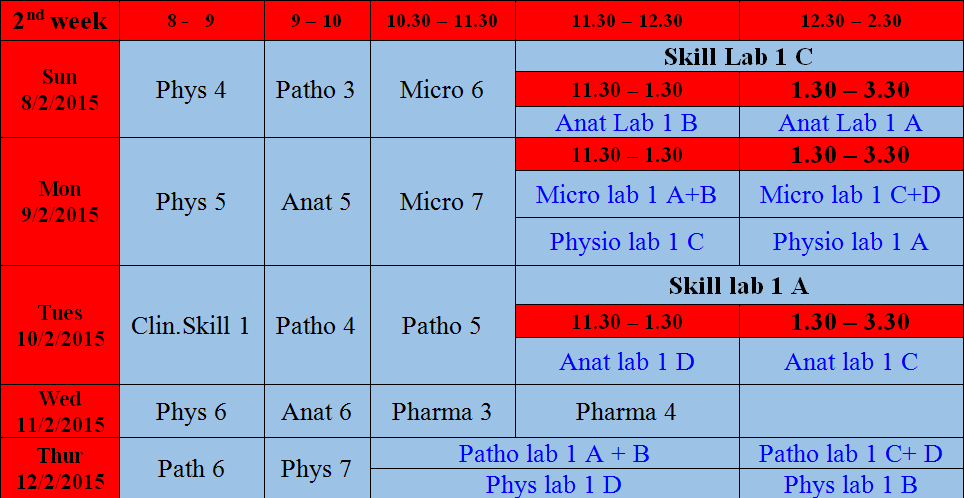Click the "Pharma 4" cell

pyautogui.click(x=627, y=411)
